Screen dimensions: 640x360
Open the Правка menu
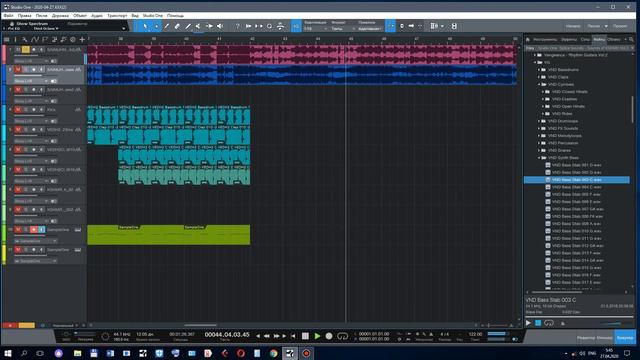[24, 16]
